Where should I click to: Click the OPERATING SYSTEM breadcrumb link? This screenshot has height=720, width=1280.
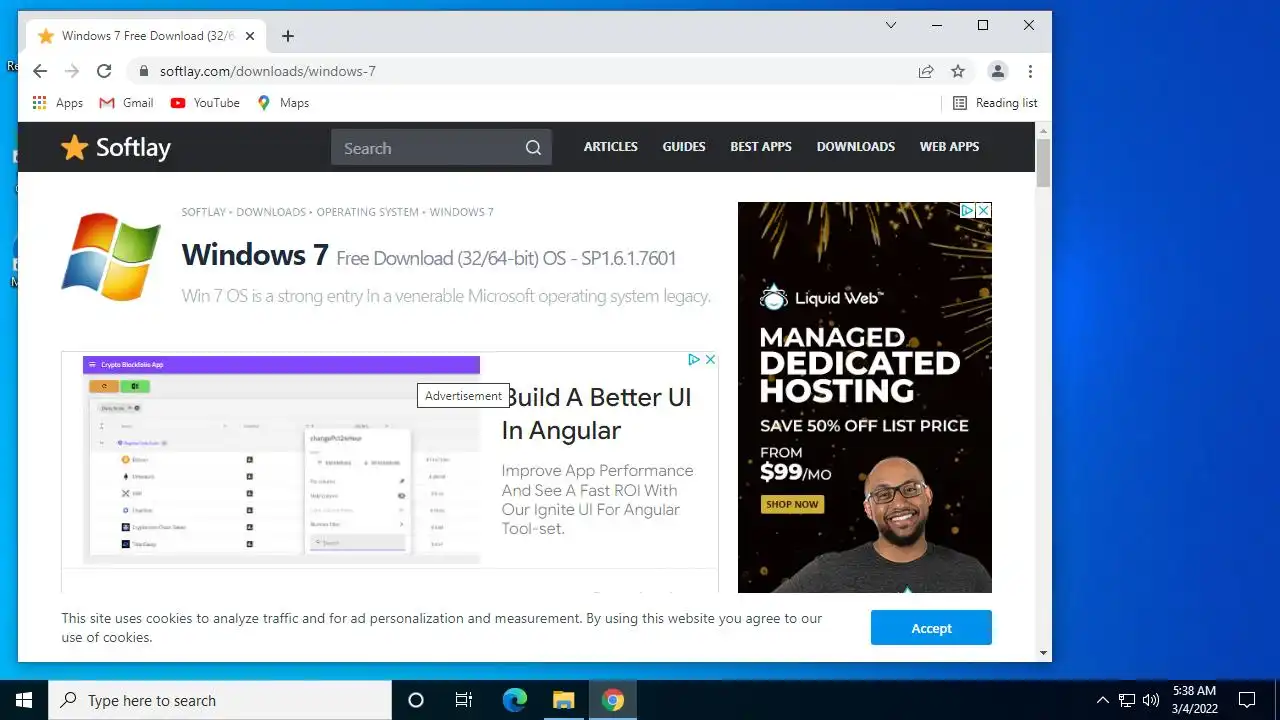(x=368, y=212)
